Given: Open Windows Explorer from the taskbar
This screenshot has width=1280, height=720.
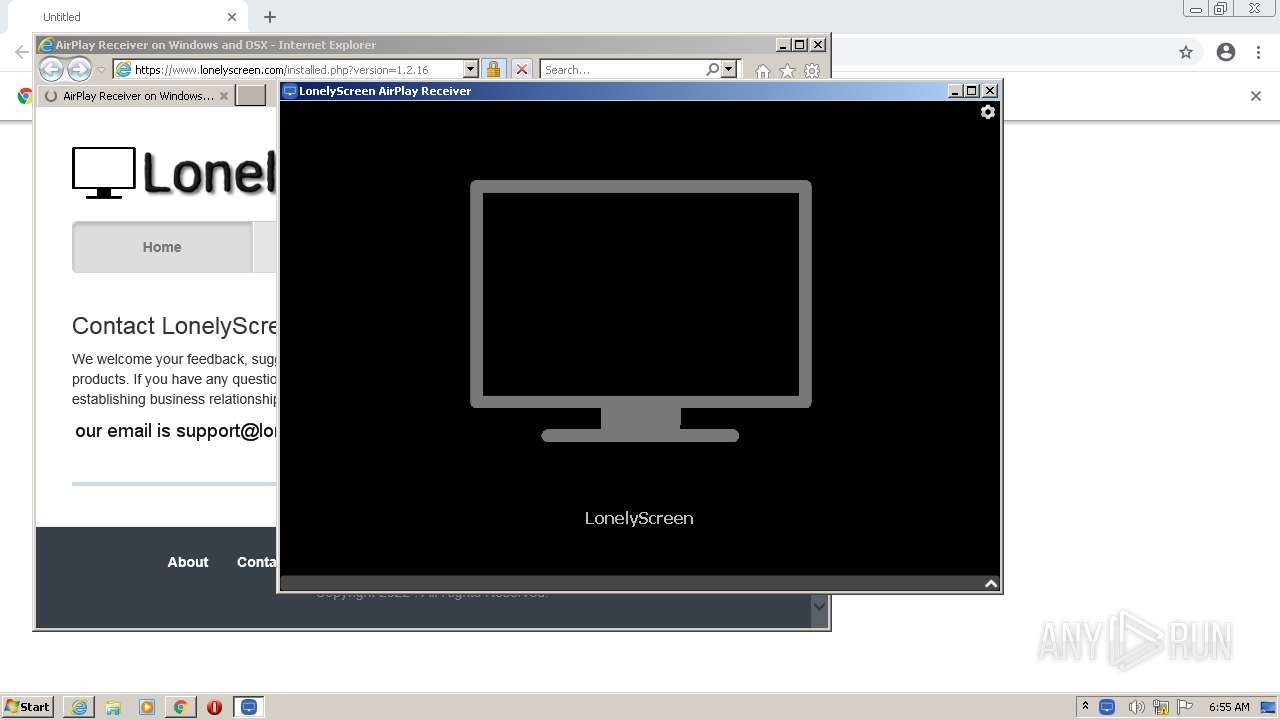Looking at the screenshot, I should (x=113, y=707).
